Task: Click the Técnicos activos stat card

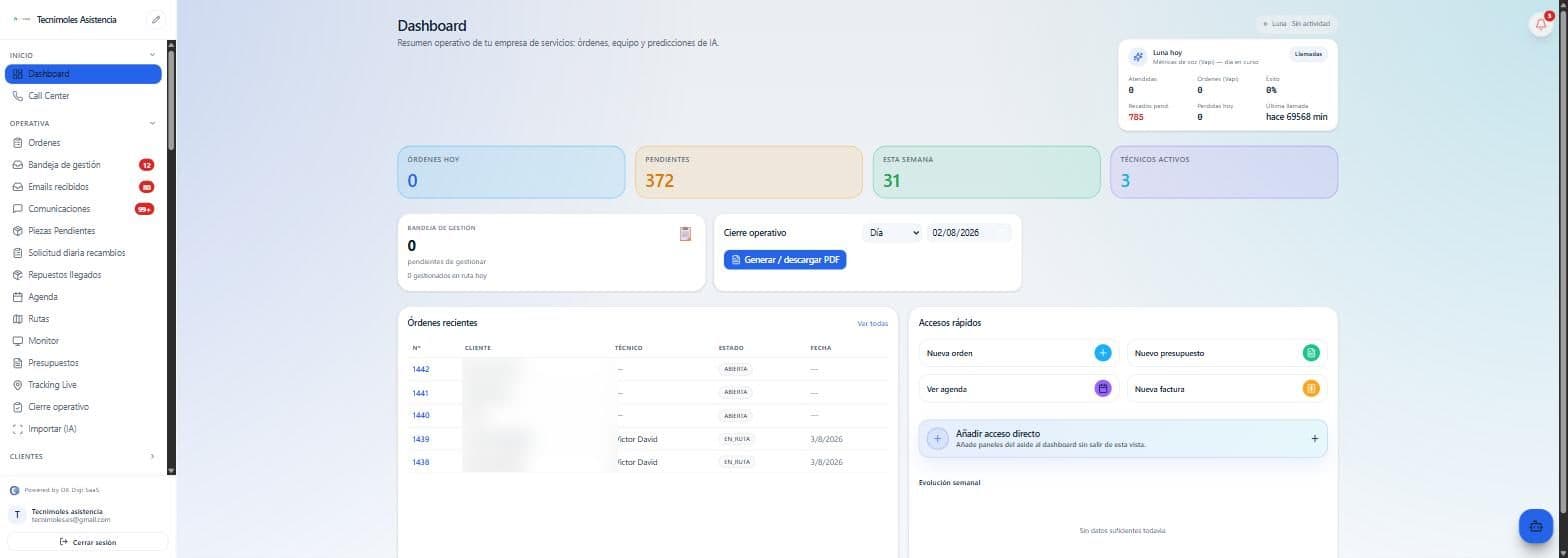Action: 1224,172
